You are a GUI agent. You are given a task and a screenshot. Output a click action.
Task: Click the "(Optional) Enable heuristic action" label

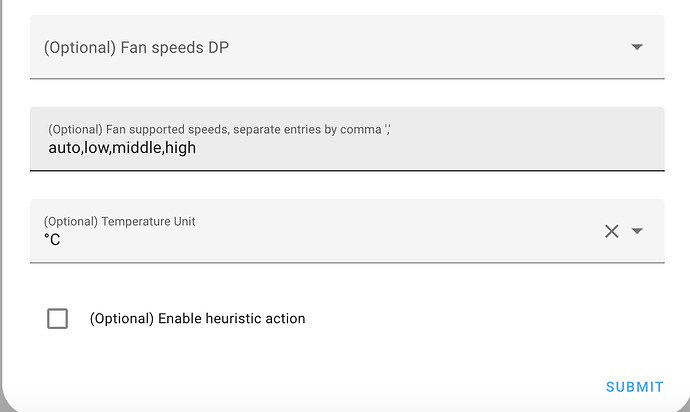[197, 319]
